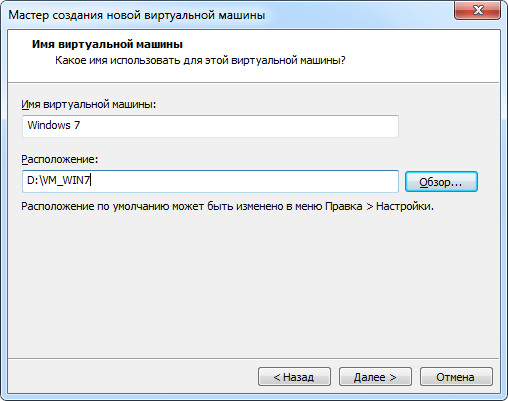Go back with the < Назад button
508x401 pixels.
pos(294,377)
